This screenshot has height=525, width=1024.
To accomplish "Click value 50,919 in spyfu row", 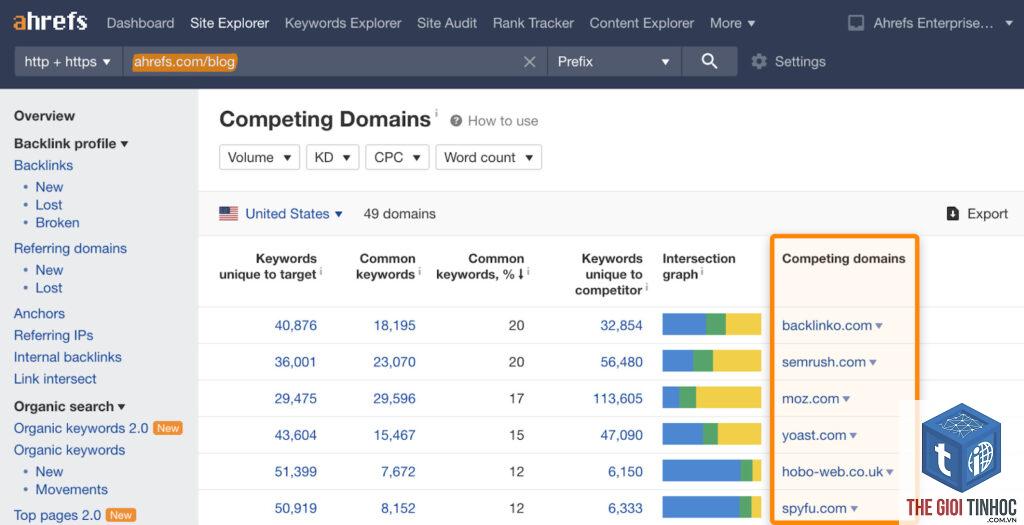I will pos(295,508).
